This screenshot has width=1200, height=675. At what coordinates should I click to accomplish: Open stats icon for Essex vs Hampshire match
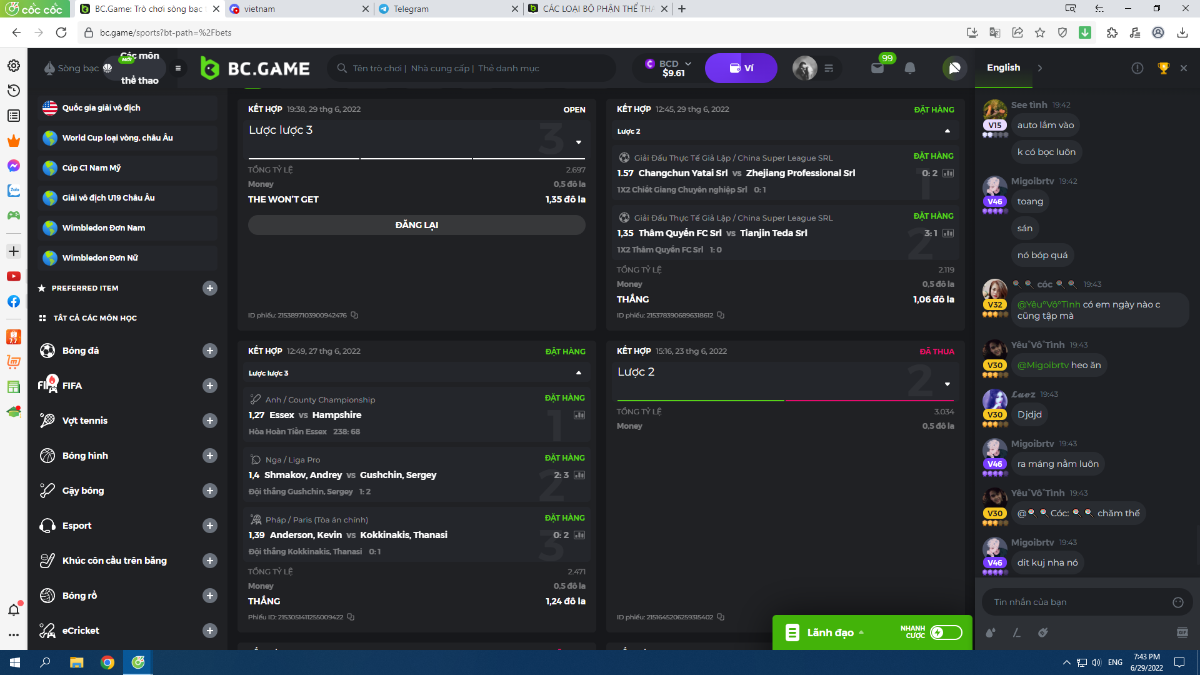[579, 414]
